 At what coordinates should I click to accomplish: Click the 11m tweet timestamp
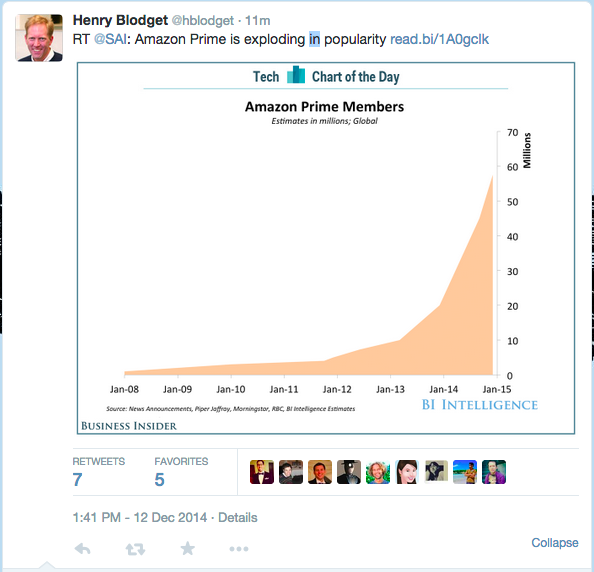258,20
